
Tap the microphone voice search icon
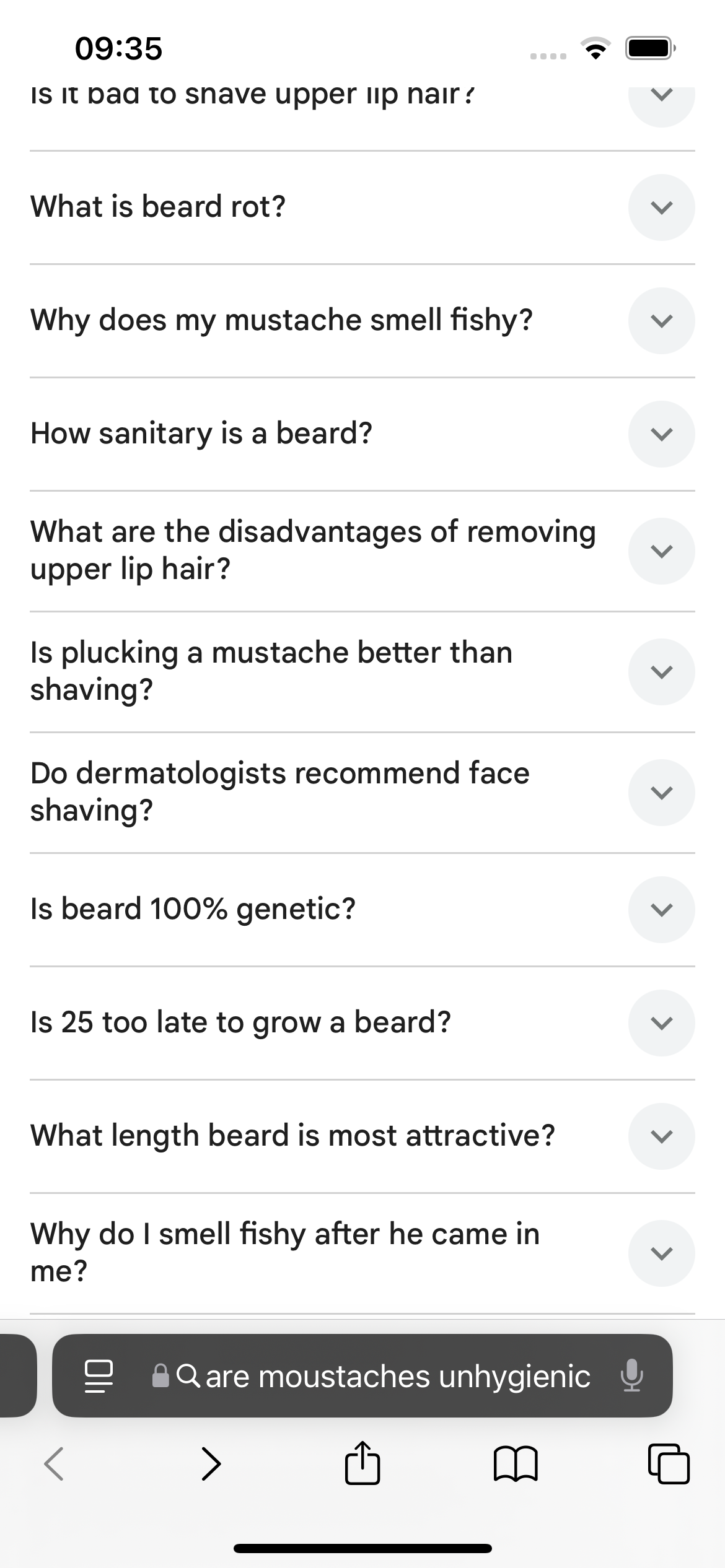click(631, 1376)
